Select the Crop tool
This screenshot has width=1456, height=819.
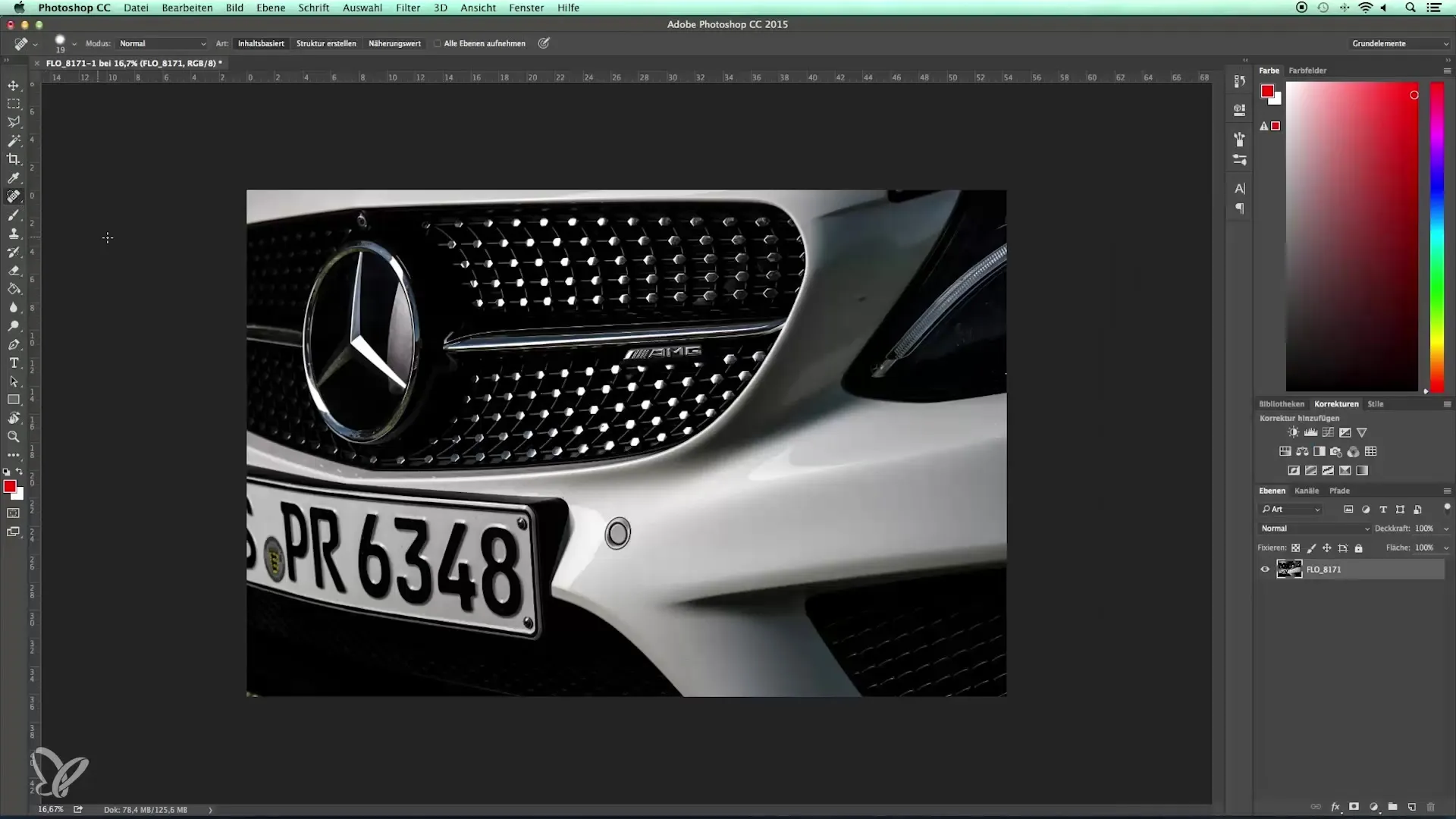[14, 159]
